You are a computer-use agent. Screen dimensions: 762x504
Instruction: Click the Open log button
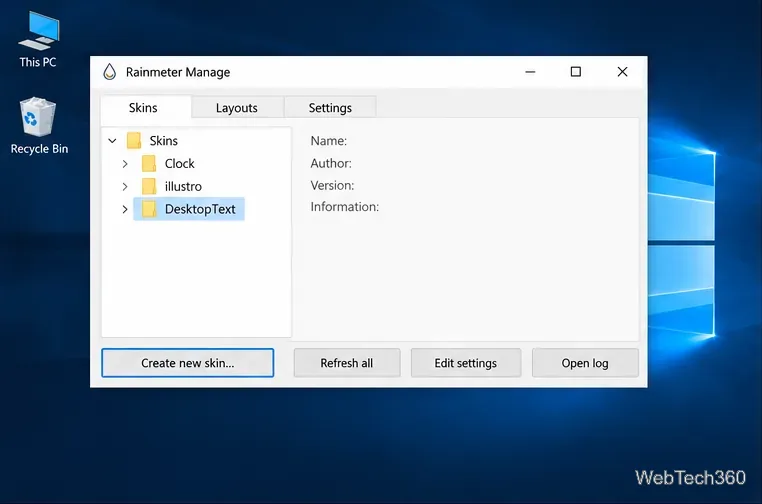click(585, 363)
